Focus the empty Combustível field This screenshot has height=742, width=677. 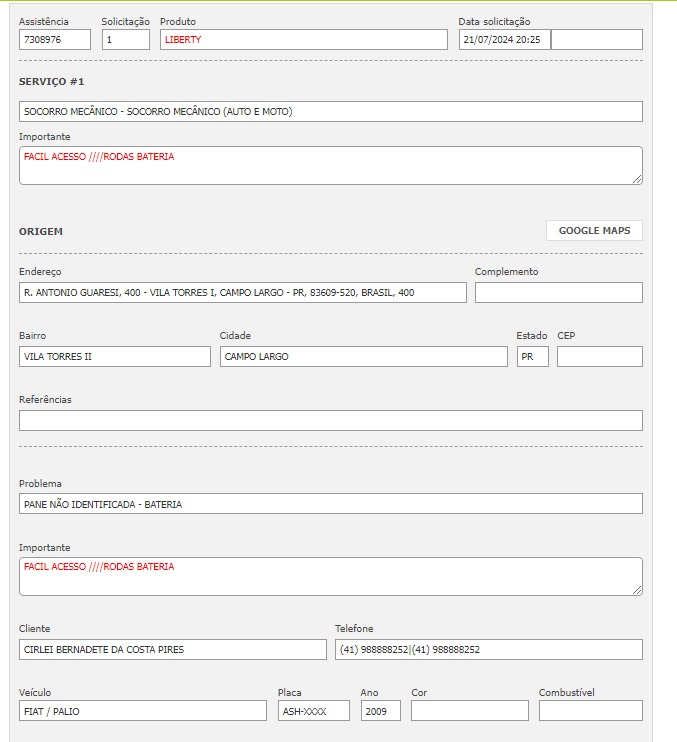tap(590, 711)
